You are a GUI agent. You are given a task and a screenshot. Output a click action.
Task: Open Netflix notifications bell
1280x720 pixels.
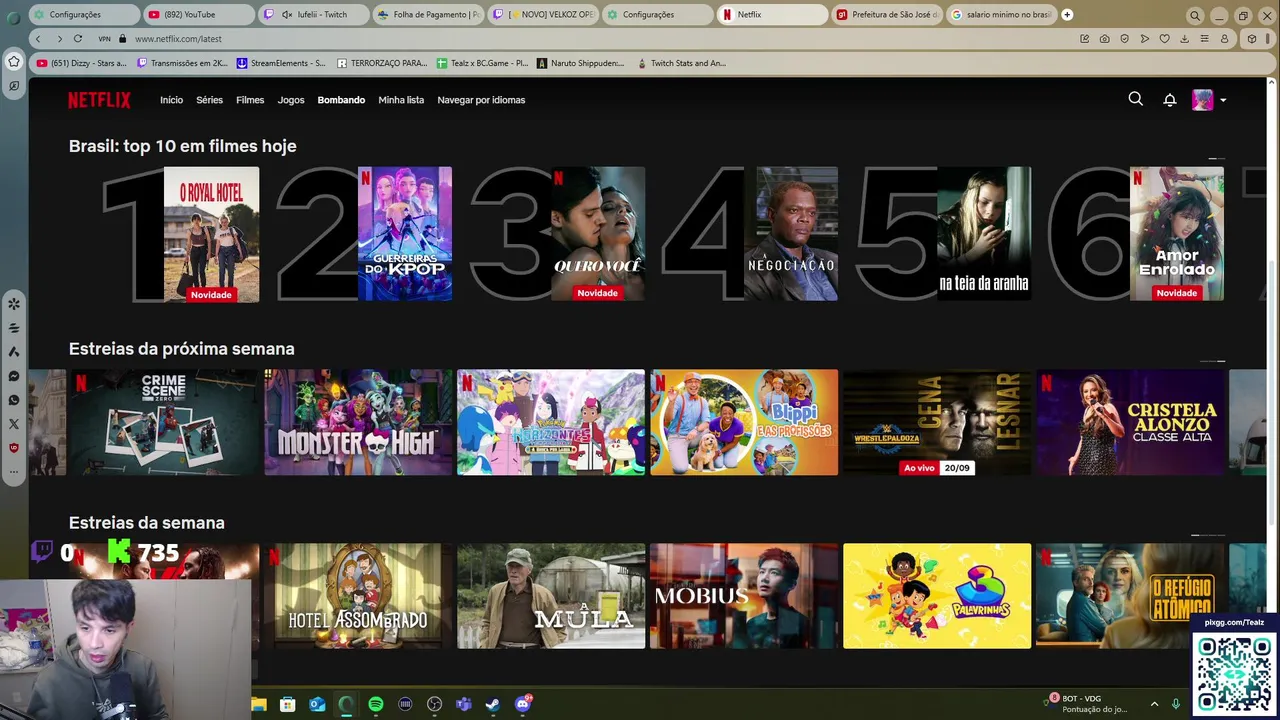coord(1169,100)
